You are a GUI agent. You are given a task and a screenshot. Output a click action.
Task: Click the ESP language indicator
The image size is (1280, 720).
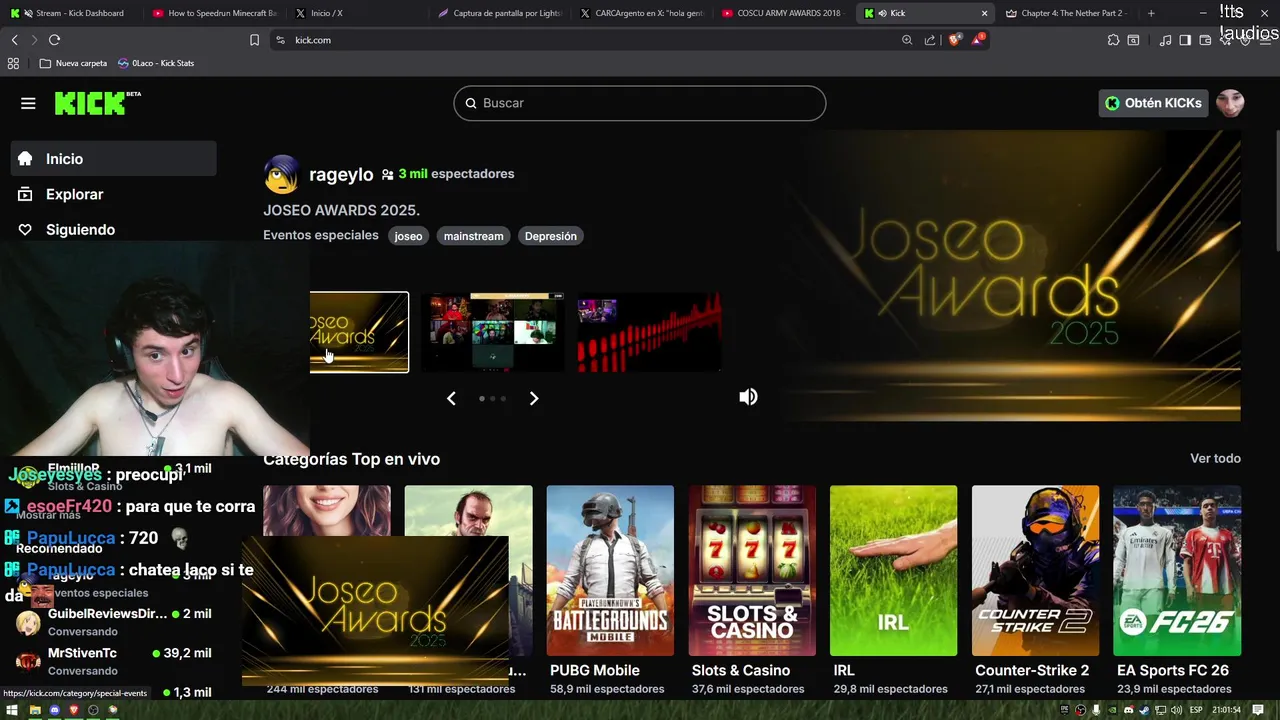1194,710
